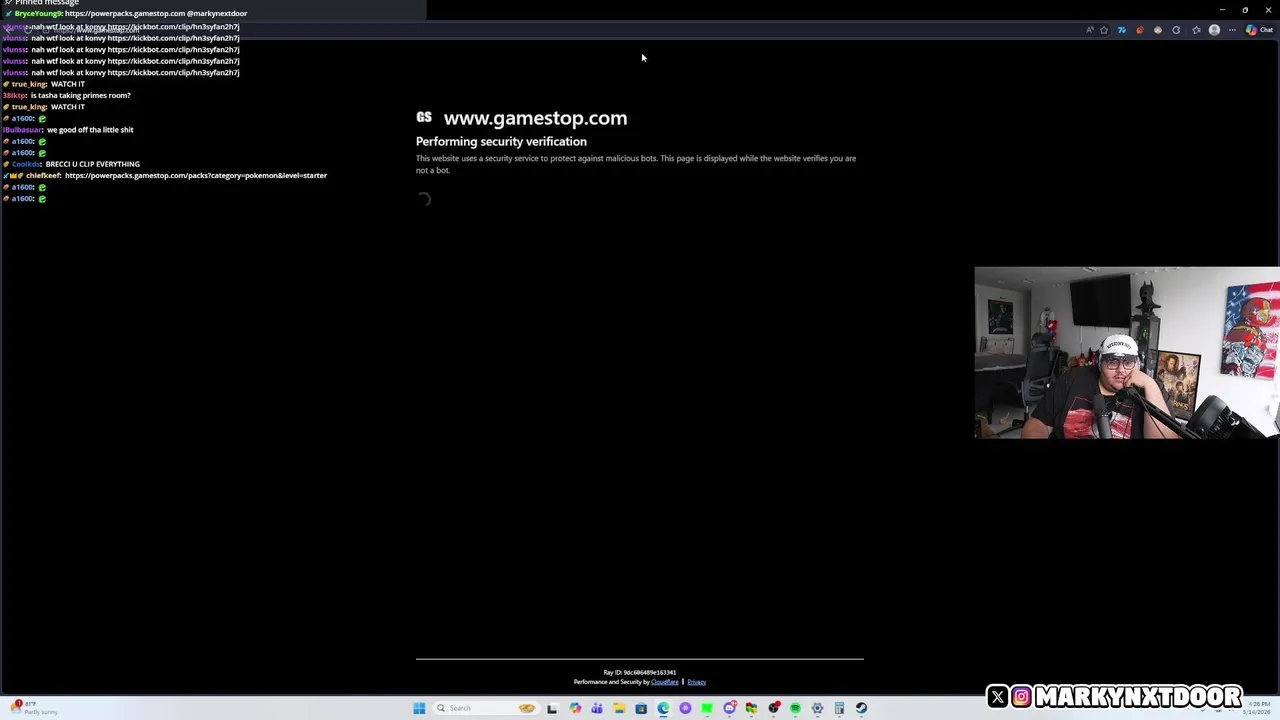This screenshot has height=720, width=1280.
Task: Restore down the browser window
Action: point(1245,10)
